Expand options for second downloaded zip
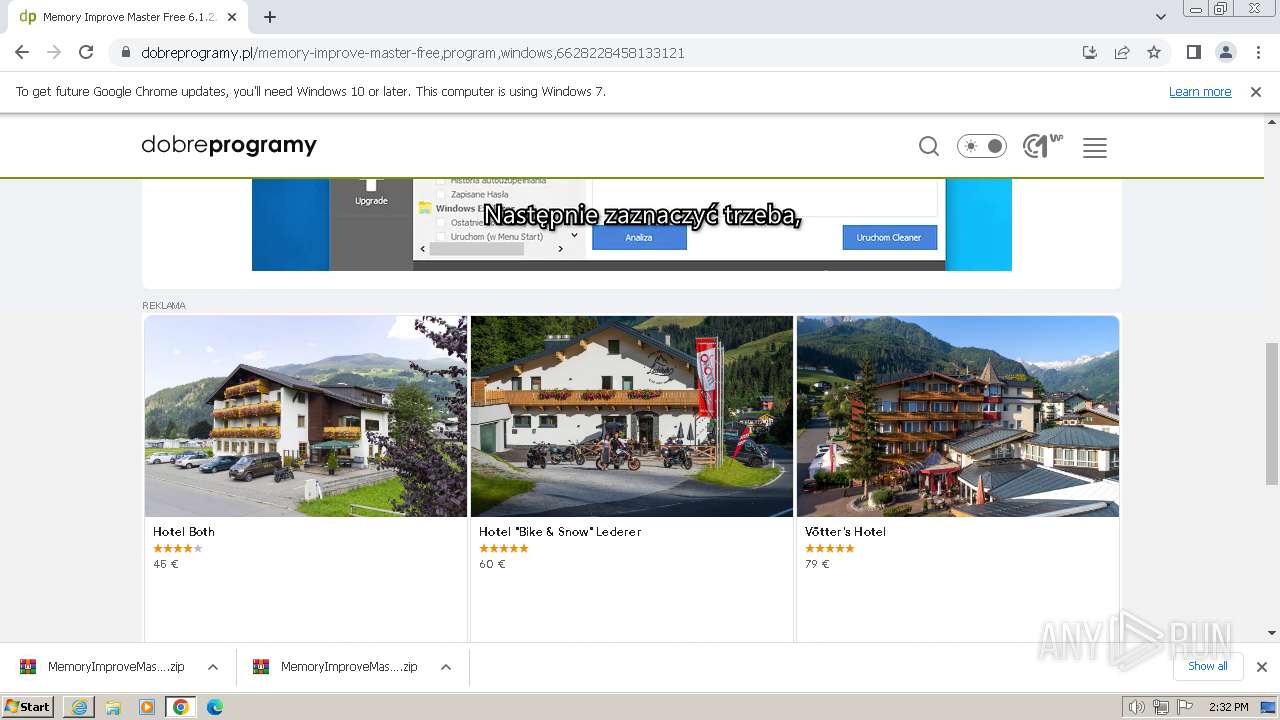This screenshot has height=720, width=1280. (x=446, y=667)
